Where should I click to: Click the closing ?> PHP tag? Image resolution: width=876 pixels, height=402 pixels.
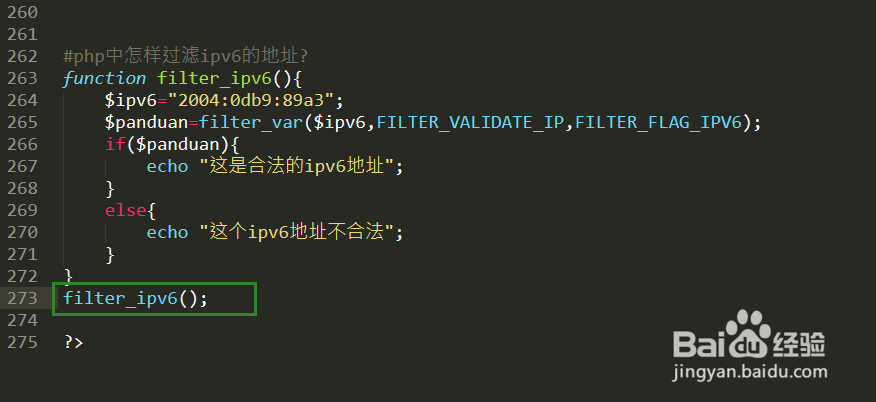tap(74, 342)
